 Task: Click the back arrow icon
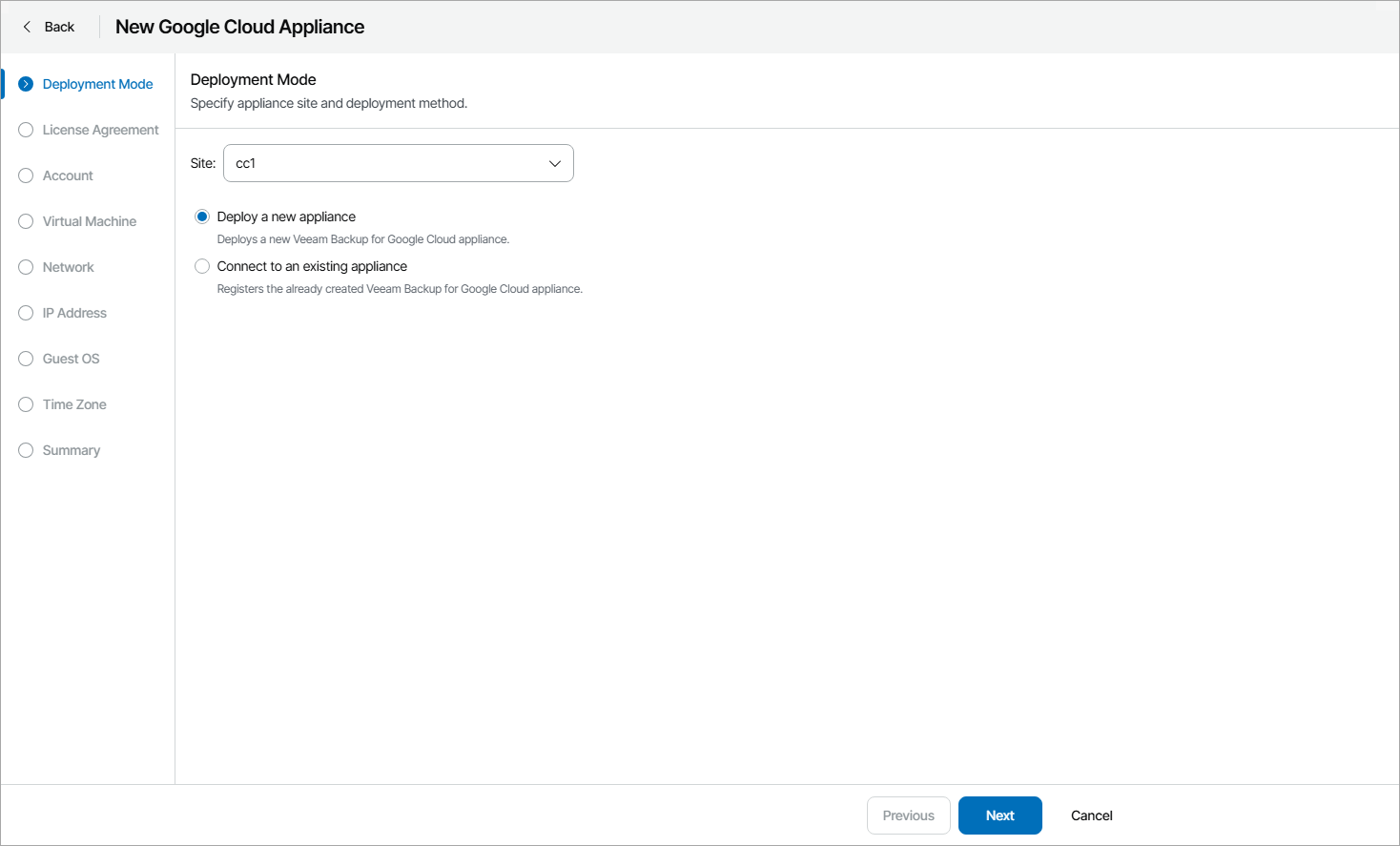click(27, 27)
